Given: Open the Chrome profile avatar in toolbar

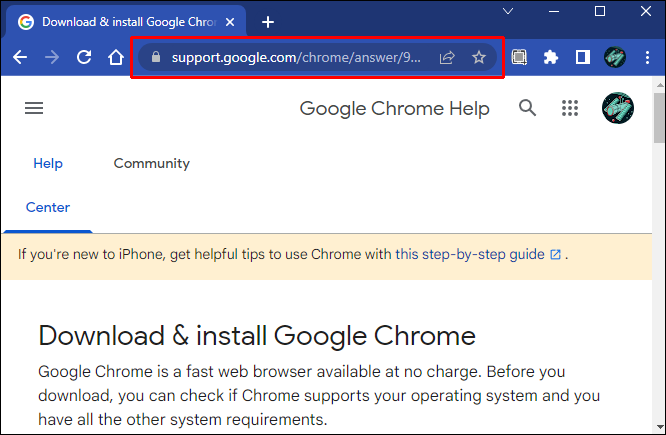Looking at the screenshot, I should (615, 57).
